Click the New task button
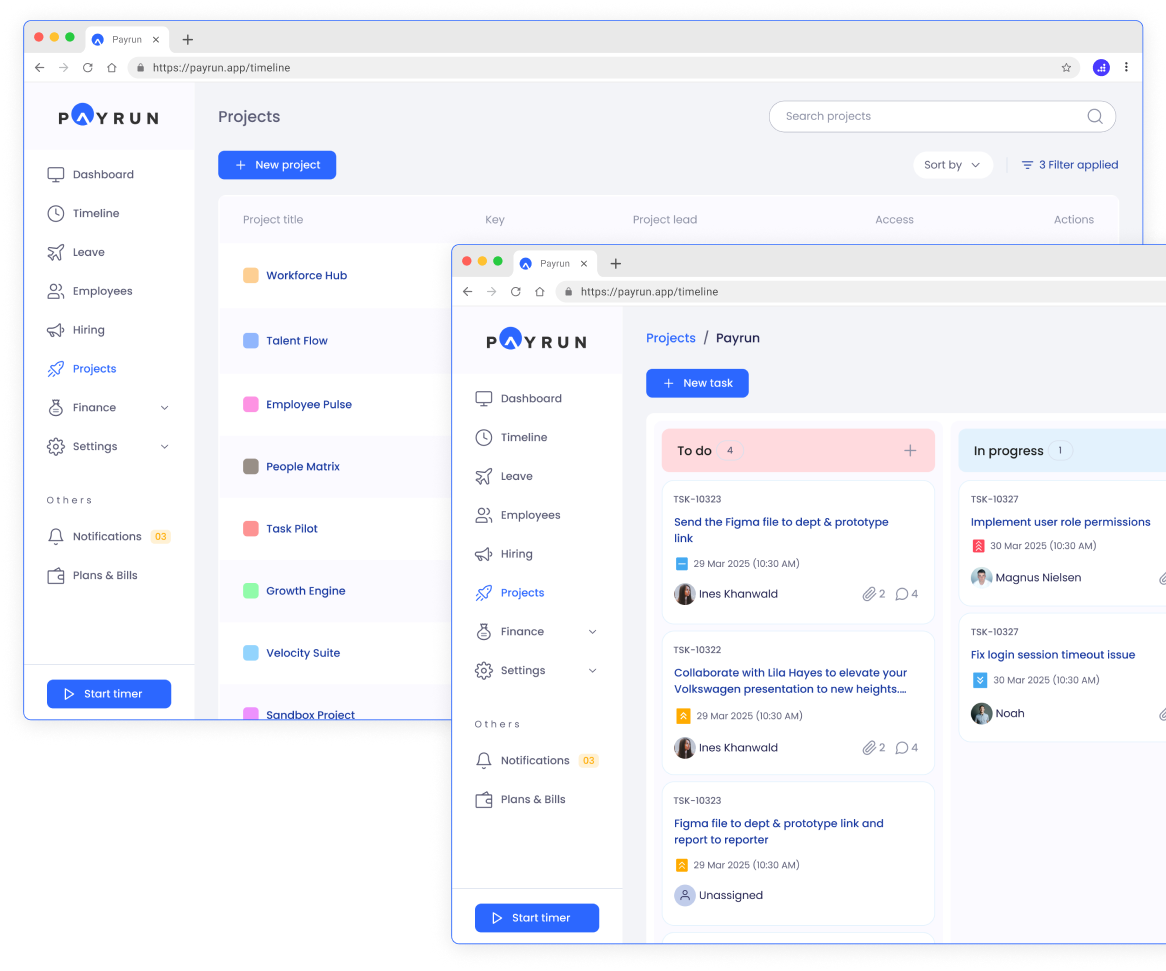The image size is (1166, 971). click(697, 383)
